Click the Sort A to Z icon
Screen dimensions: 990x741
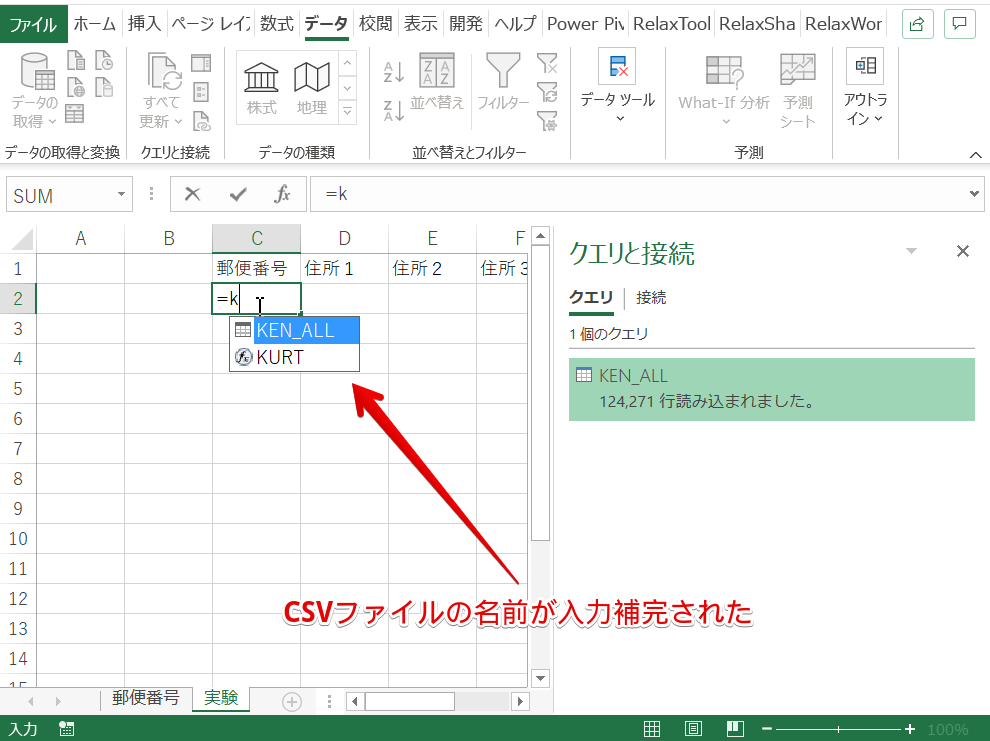pyautogui.click(x=394, y=72)
